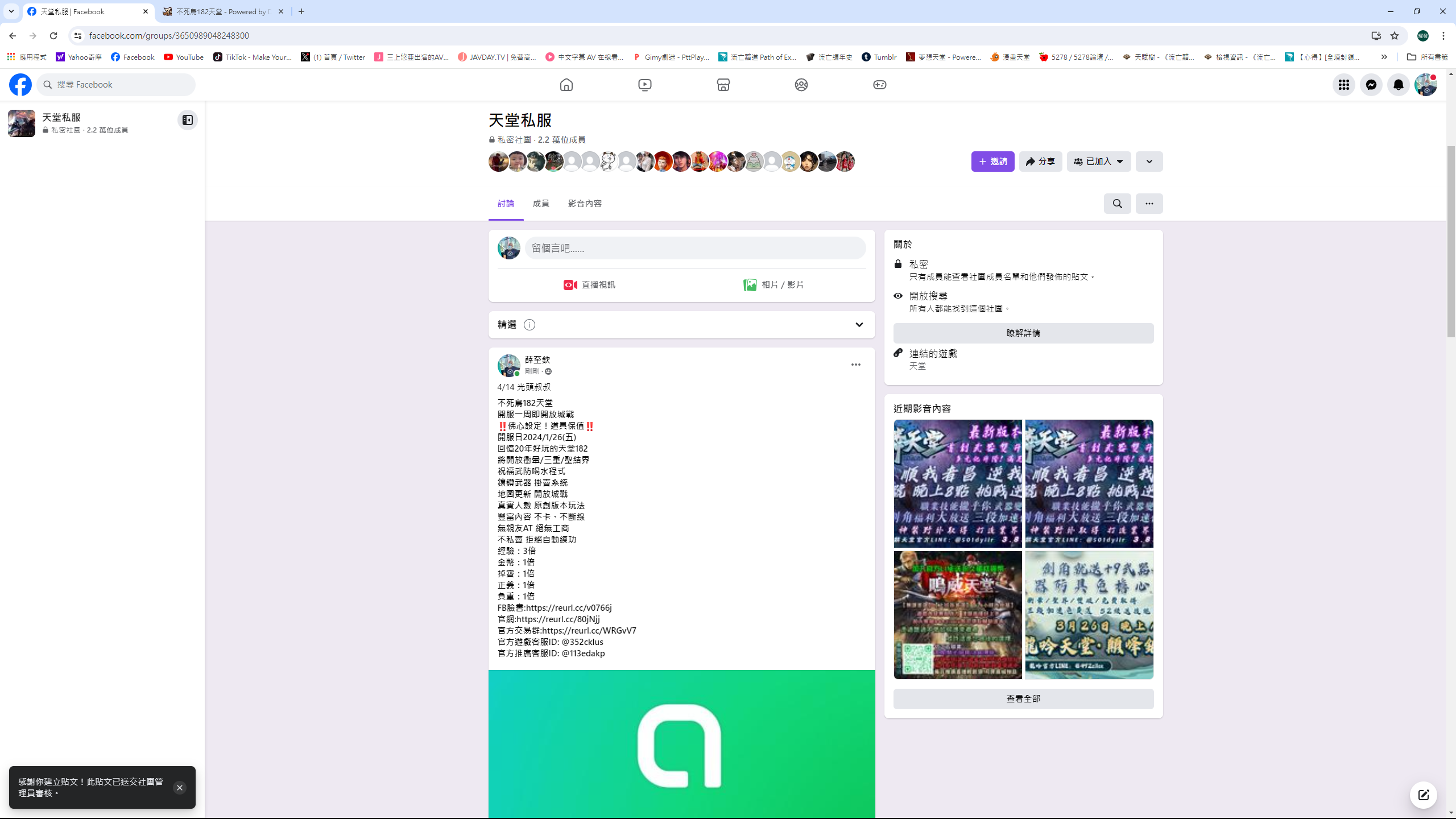Viewport: 1456px width, 819px height.
Task: Switch to the 不死鳥182天堂 browser tab
Action: pyautogui.click(x=223, y=11)
